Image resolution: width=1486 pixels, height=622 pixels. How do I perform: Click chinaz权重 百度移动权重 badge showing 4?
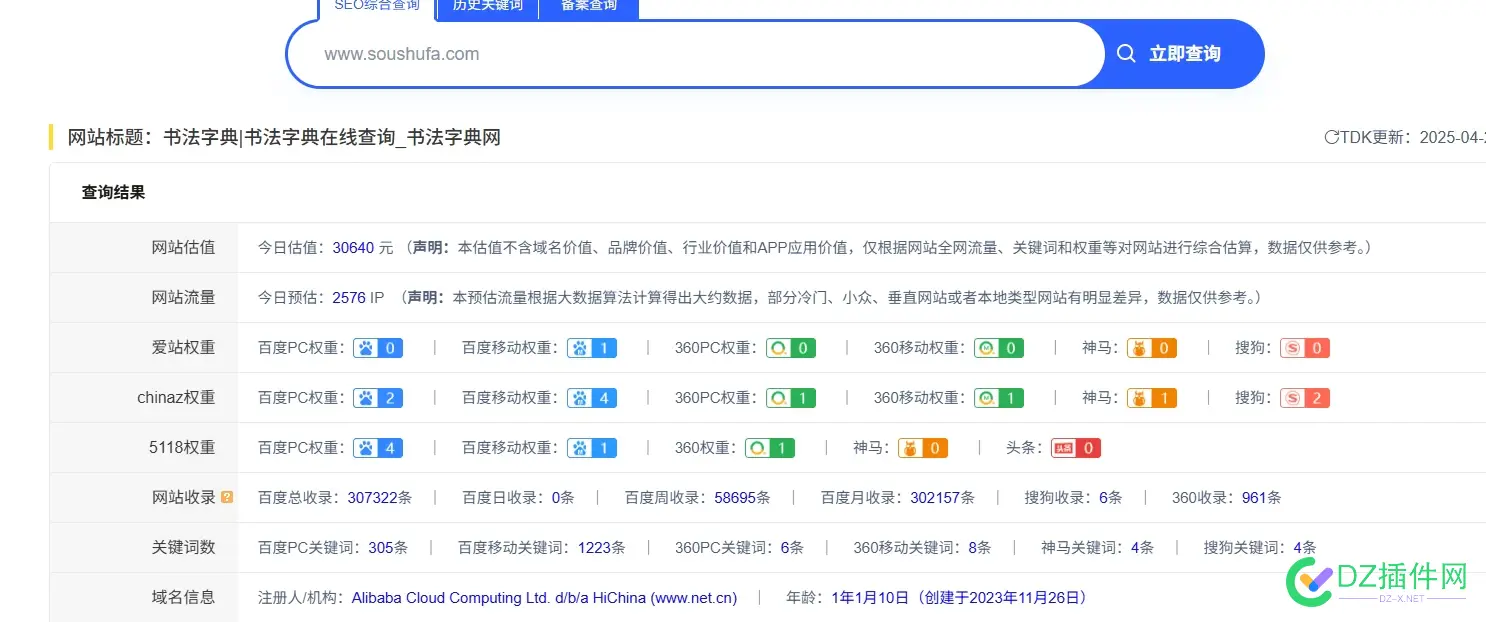(x=592, y=398)
